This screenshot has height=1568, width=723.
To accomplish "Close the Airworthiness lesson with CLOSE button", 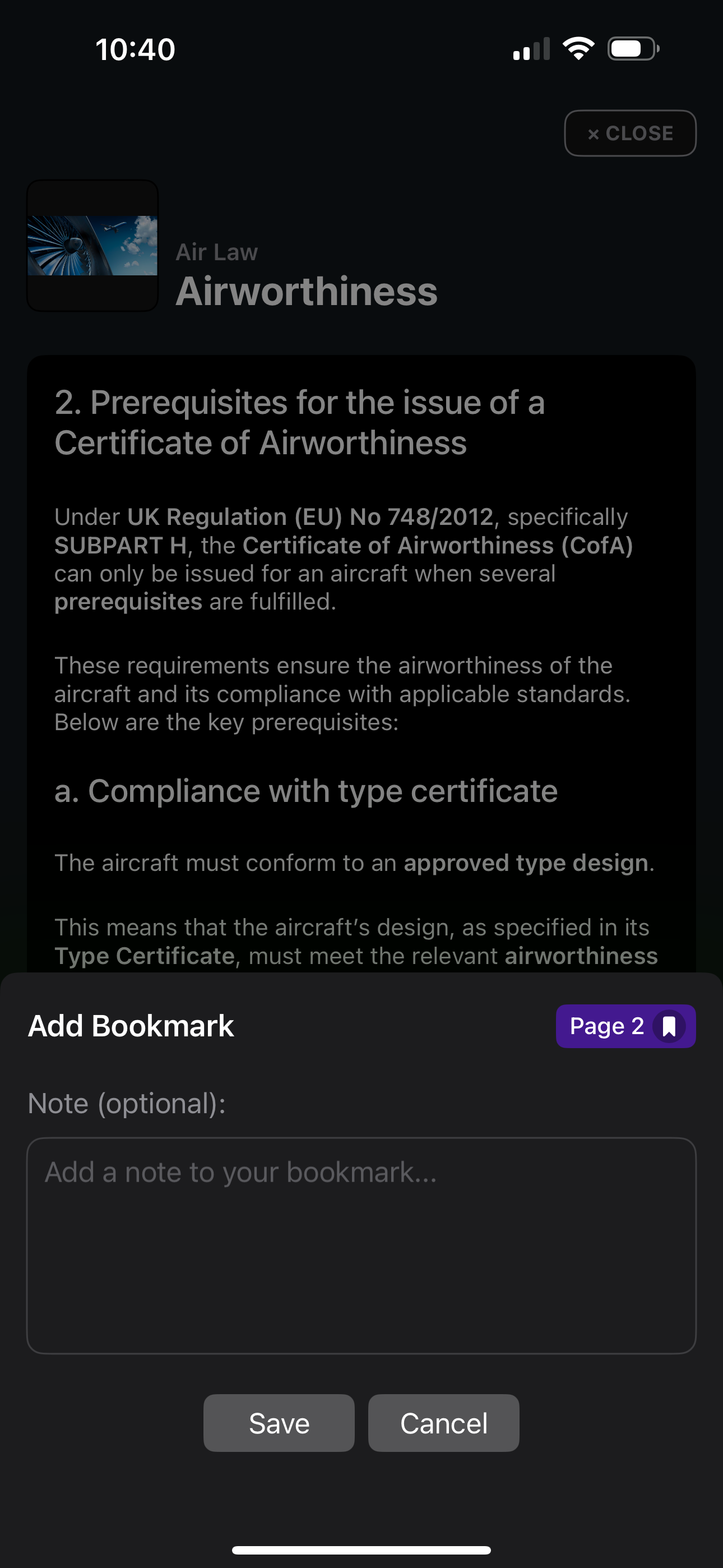I will [x=630, y=133].
